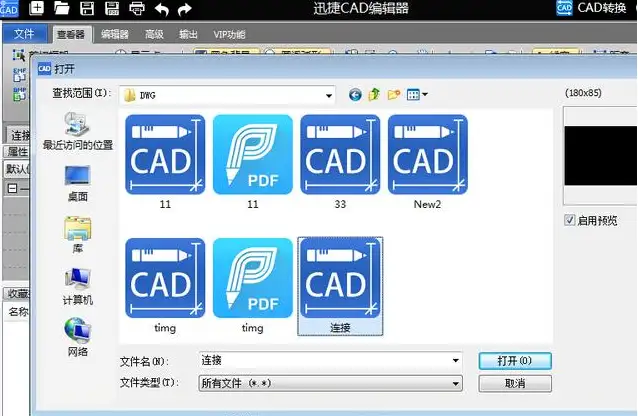Click the Up one level folder icon
Screen dimensions: 638x416
374,94
